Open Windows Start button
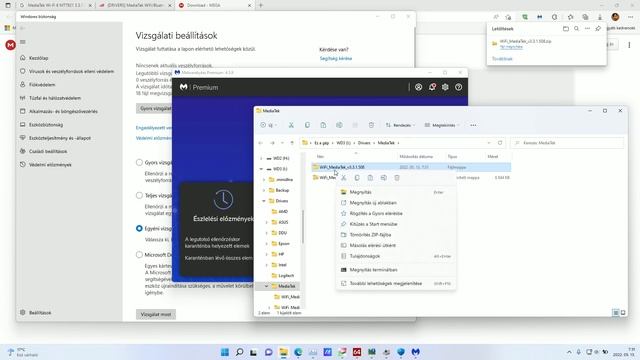This screenshot has height=360, width=640. click(x=224, y=352)
